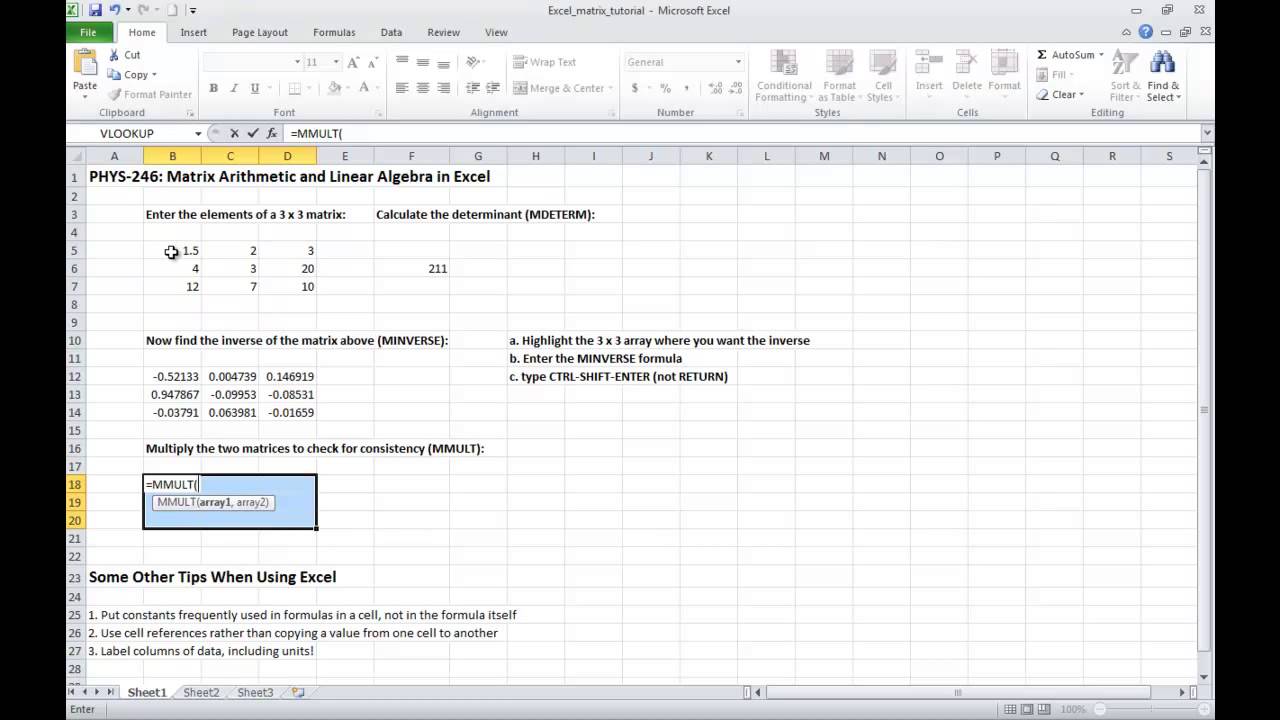Click the Decrease Indent icon
This screenshot has width=1280, height=720.
coord(474,88)
